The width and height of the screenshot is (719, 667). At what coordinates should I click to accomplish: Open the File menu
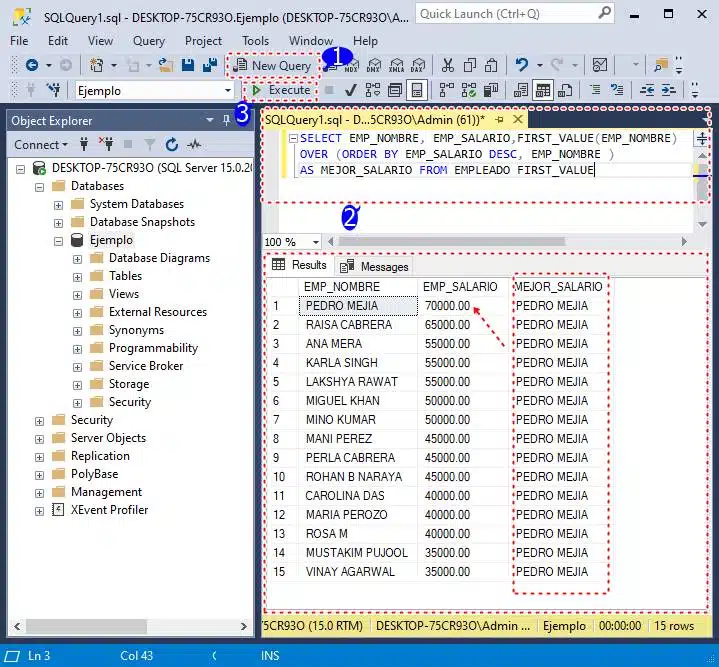[x=19, y=41]
